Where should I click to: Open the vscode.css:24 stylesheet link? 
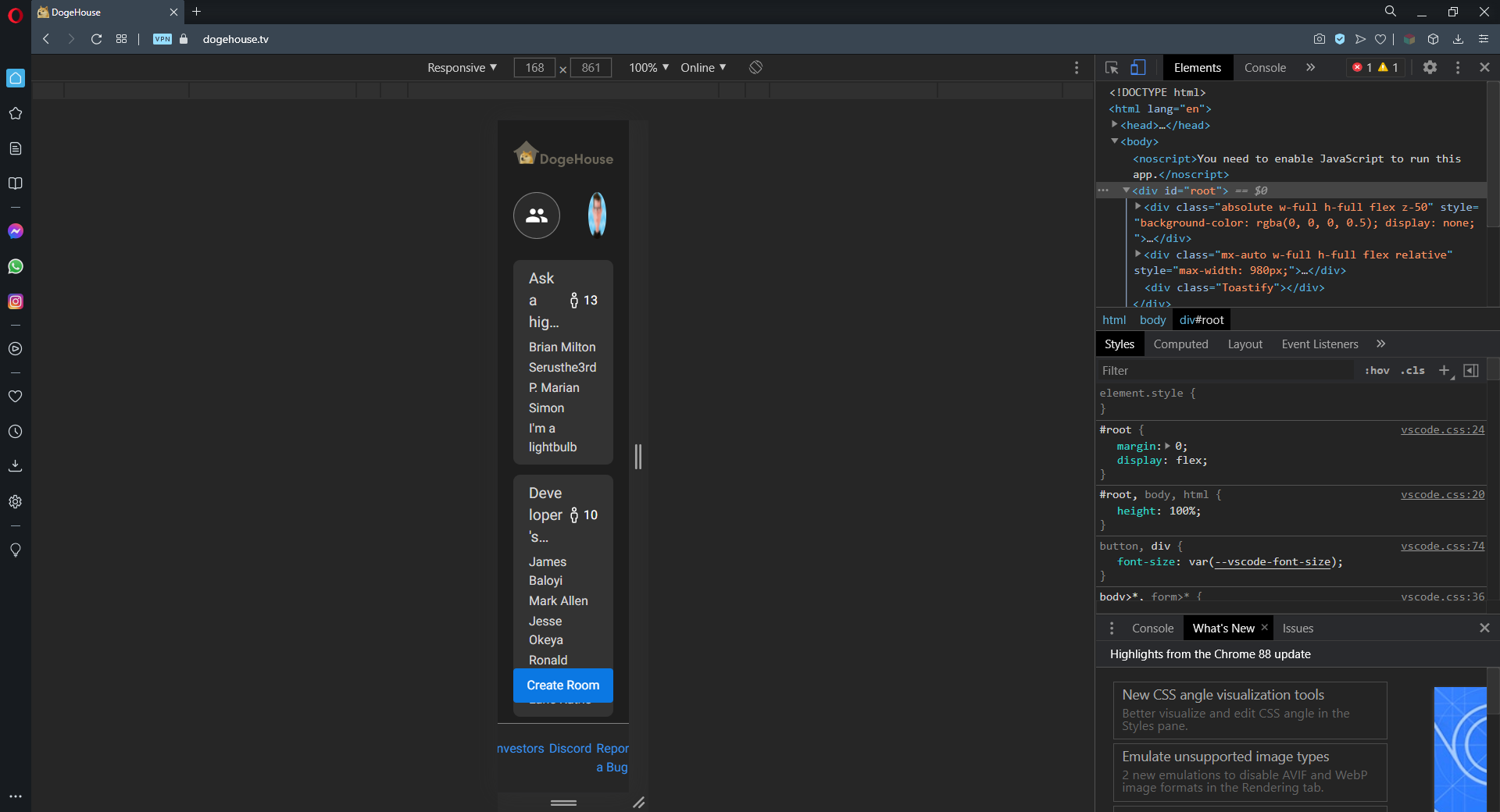1441,429
